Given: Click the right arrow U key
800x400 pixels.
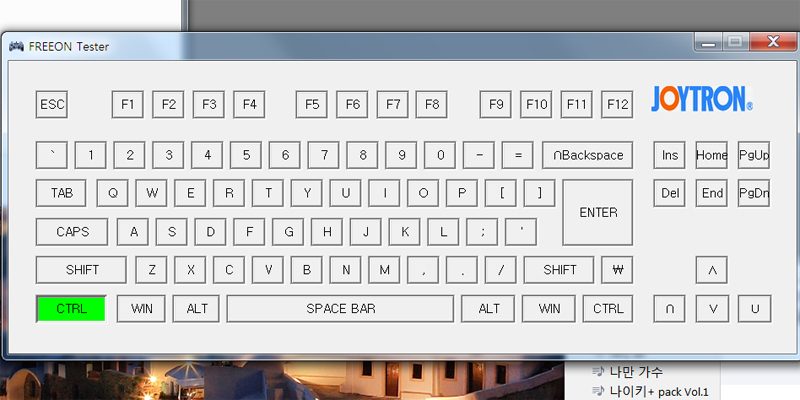Looking at the screenshot, I should point(755,309).
